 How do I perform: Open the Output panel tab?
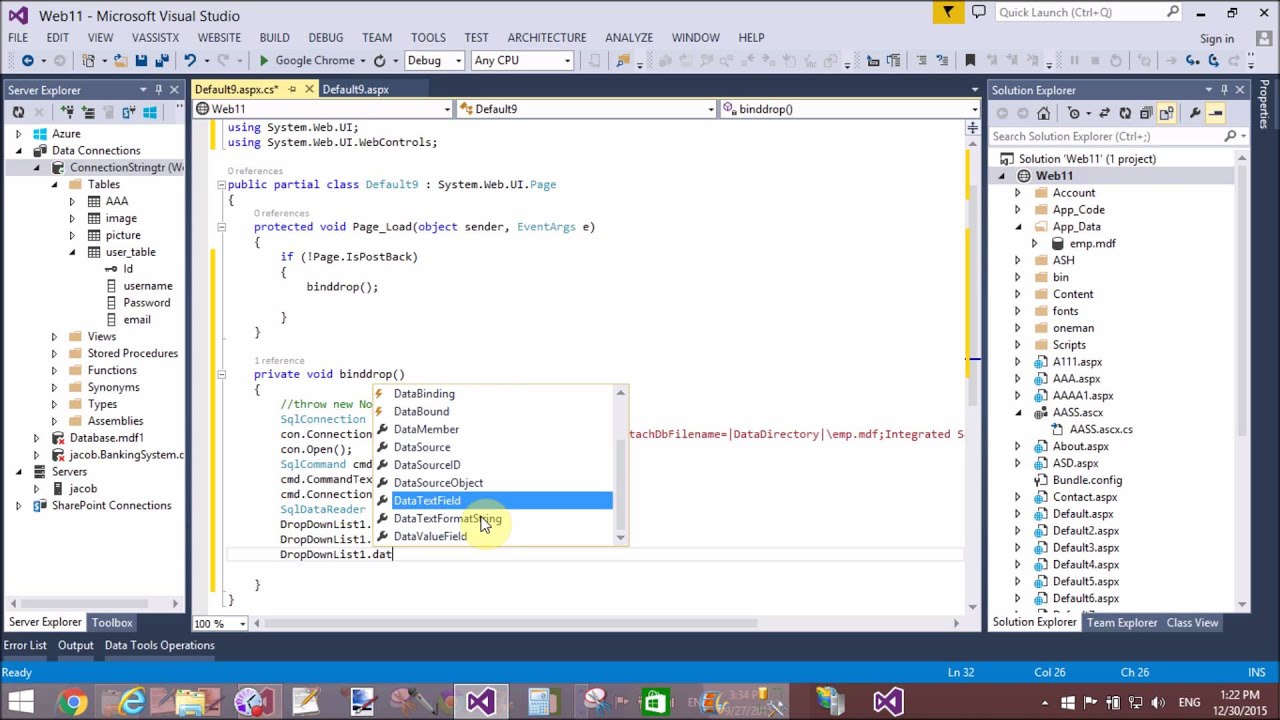pyautogui.click(x=75, y=645)
